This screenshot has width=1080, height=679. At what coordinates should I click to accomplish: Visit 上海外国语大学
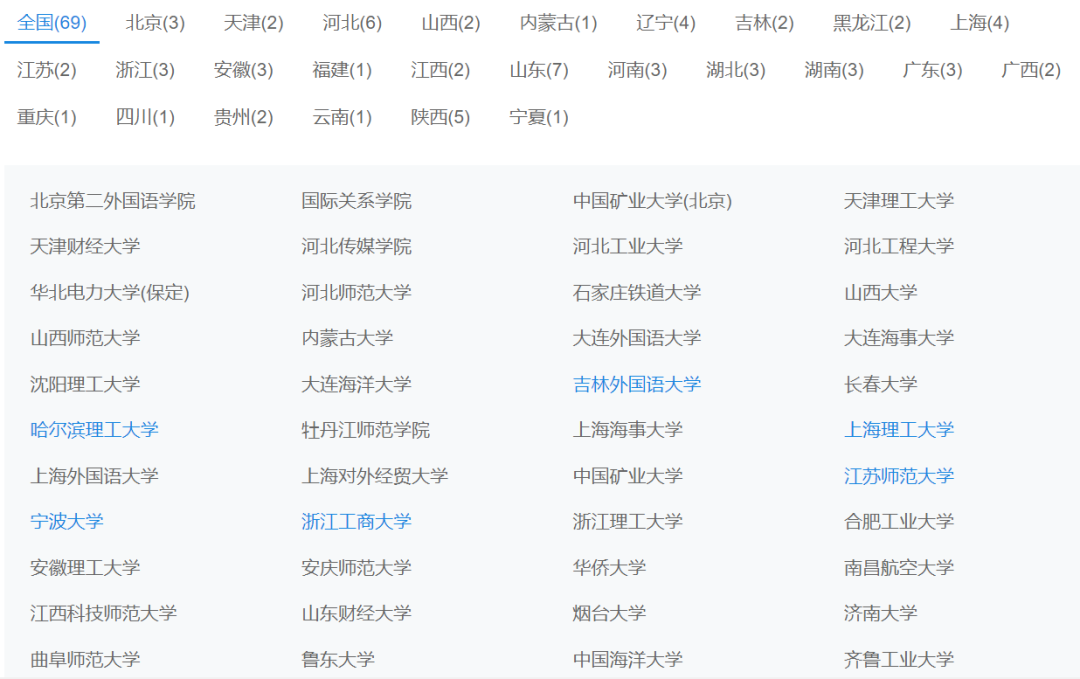tap(94, 476)
